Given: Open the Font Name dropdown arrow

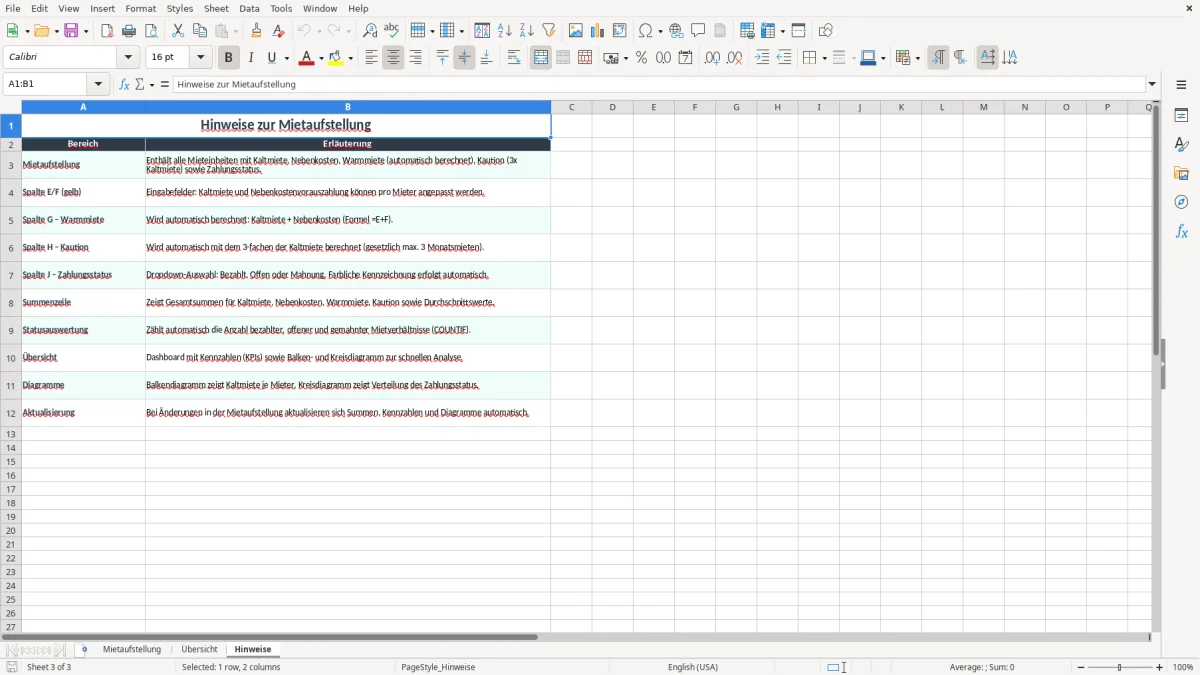Looking at the screenshot, I should point(128,58).
